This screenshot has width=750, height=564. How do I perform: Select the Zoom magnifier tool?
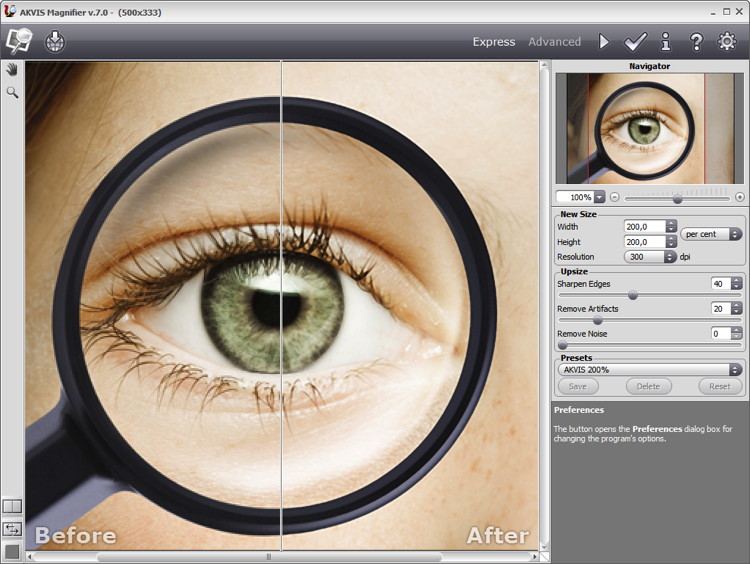12,92
